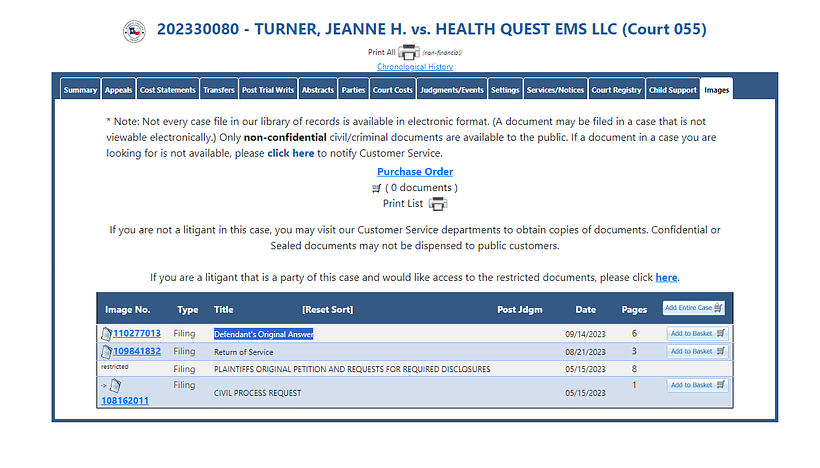Click the shopping cart icon beside 0 documents
820x468 pixels.
pyautogui.click(x=377, y=188)
